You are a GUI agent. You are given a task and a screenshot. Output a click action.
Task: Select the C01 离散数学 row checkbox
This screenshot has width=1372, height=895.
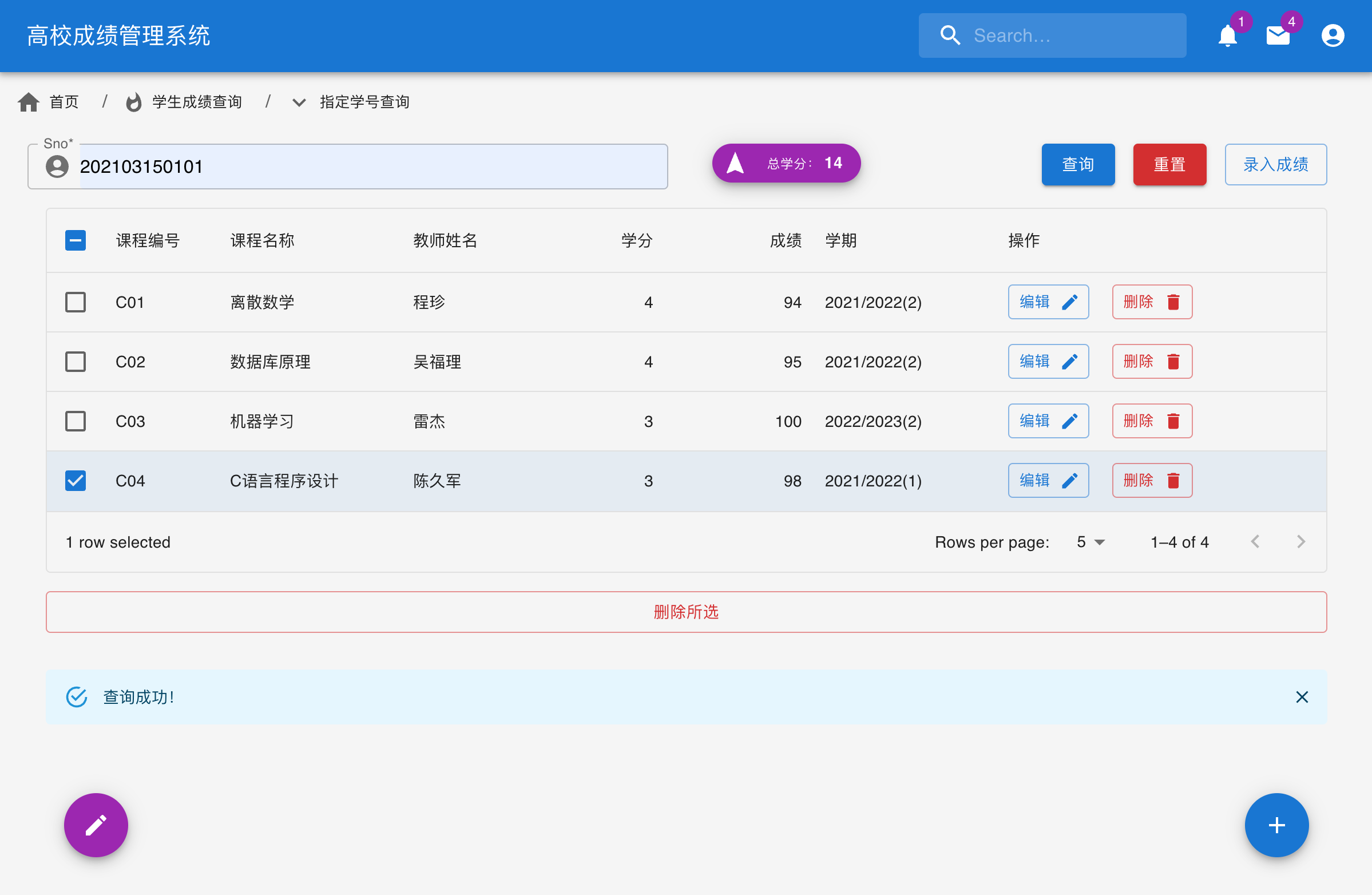[76, 302]
